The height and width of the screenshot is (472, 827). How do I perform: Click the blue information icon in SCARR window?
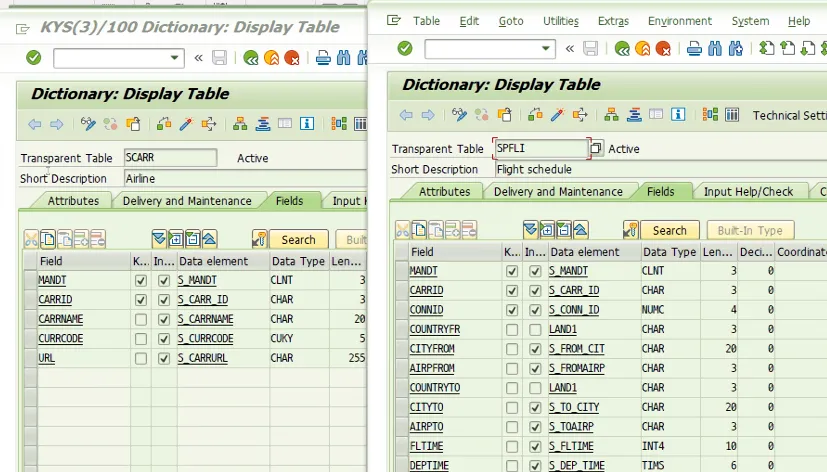coord(306,124)
